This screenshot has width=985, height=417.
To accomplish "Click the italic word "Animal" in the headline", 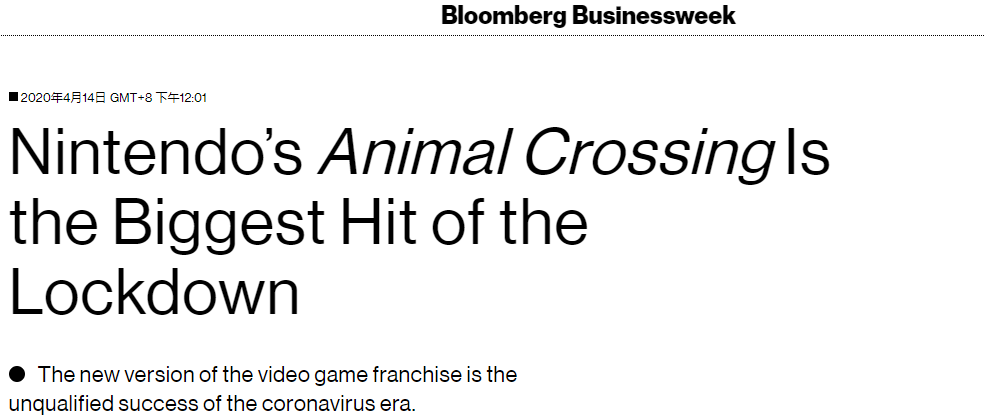I will tap(414, 156).
